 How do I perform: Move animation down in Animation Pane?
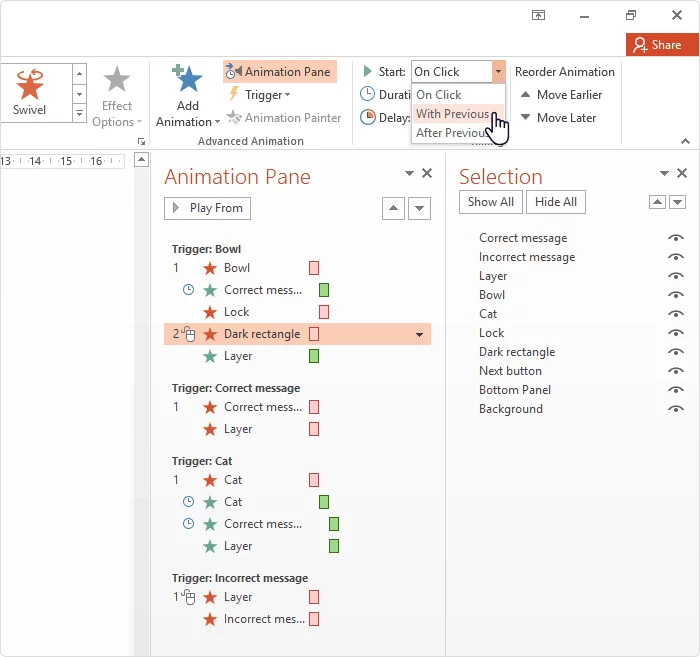[419, 208]
